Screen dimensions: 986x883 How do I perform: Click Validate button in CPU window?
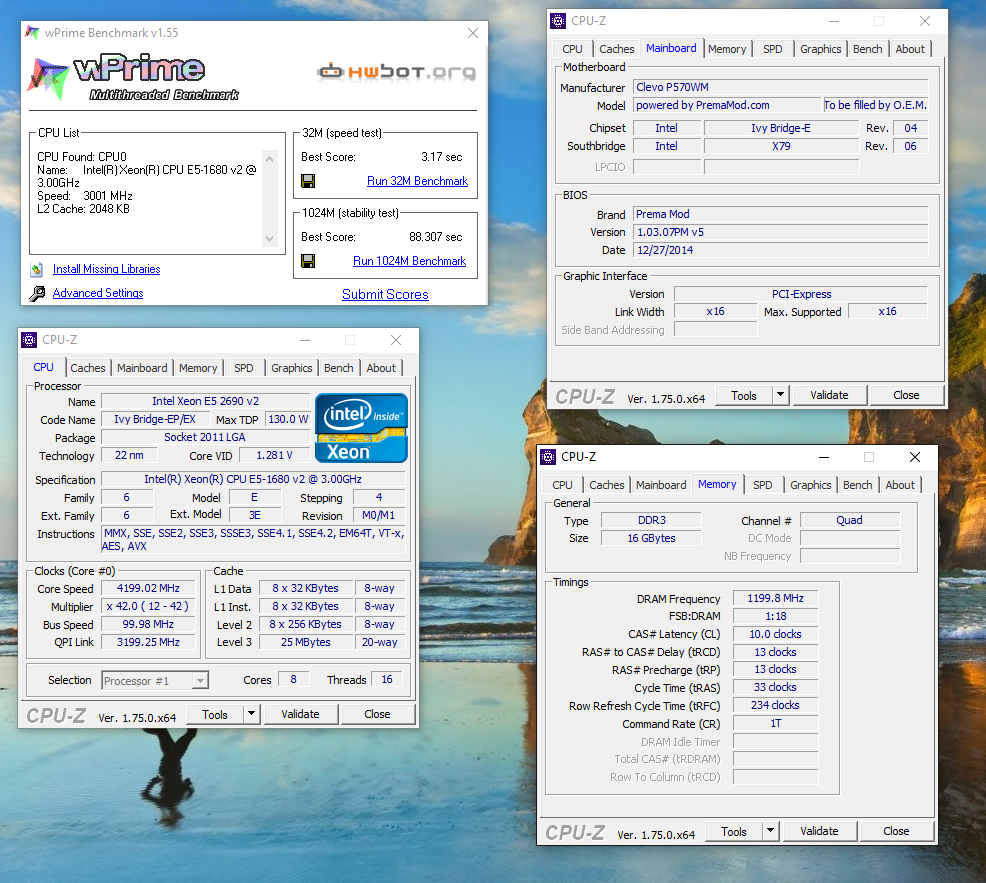(301, 714)
